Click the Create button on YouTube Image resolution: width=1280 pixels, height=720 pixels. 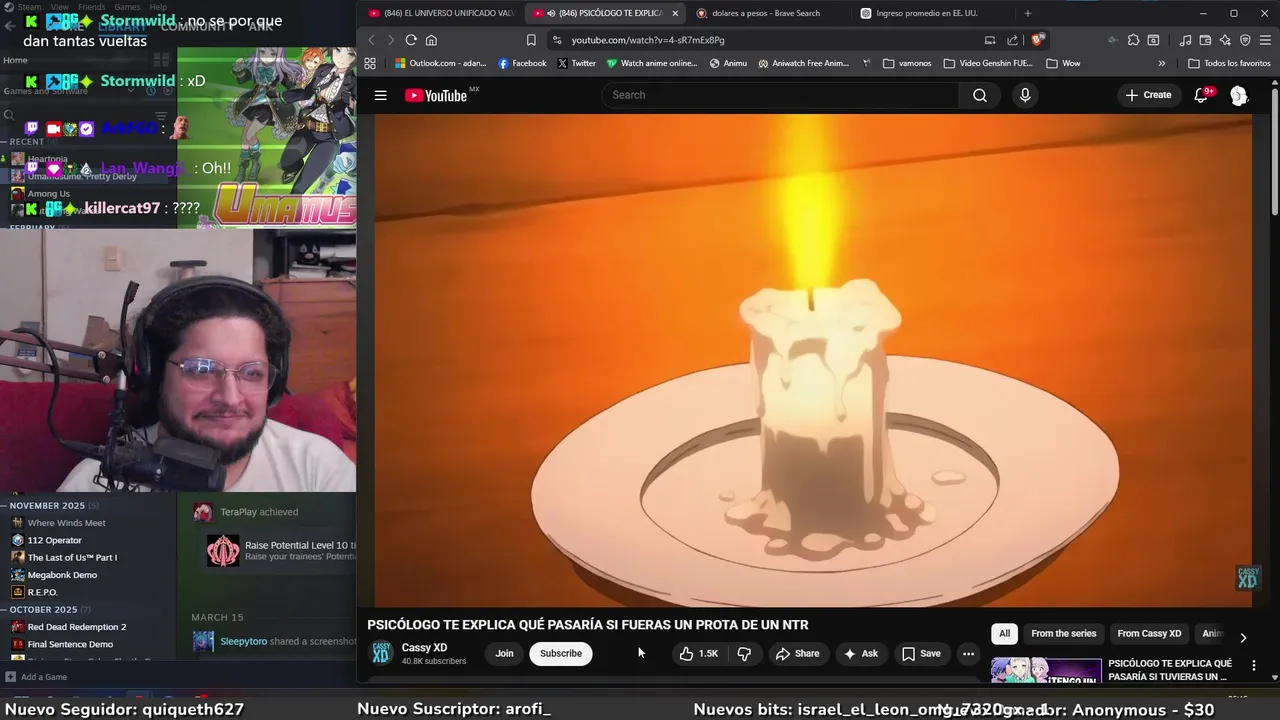click(1148, 95)
